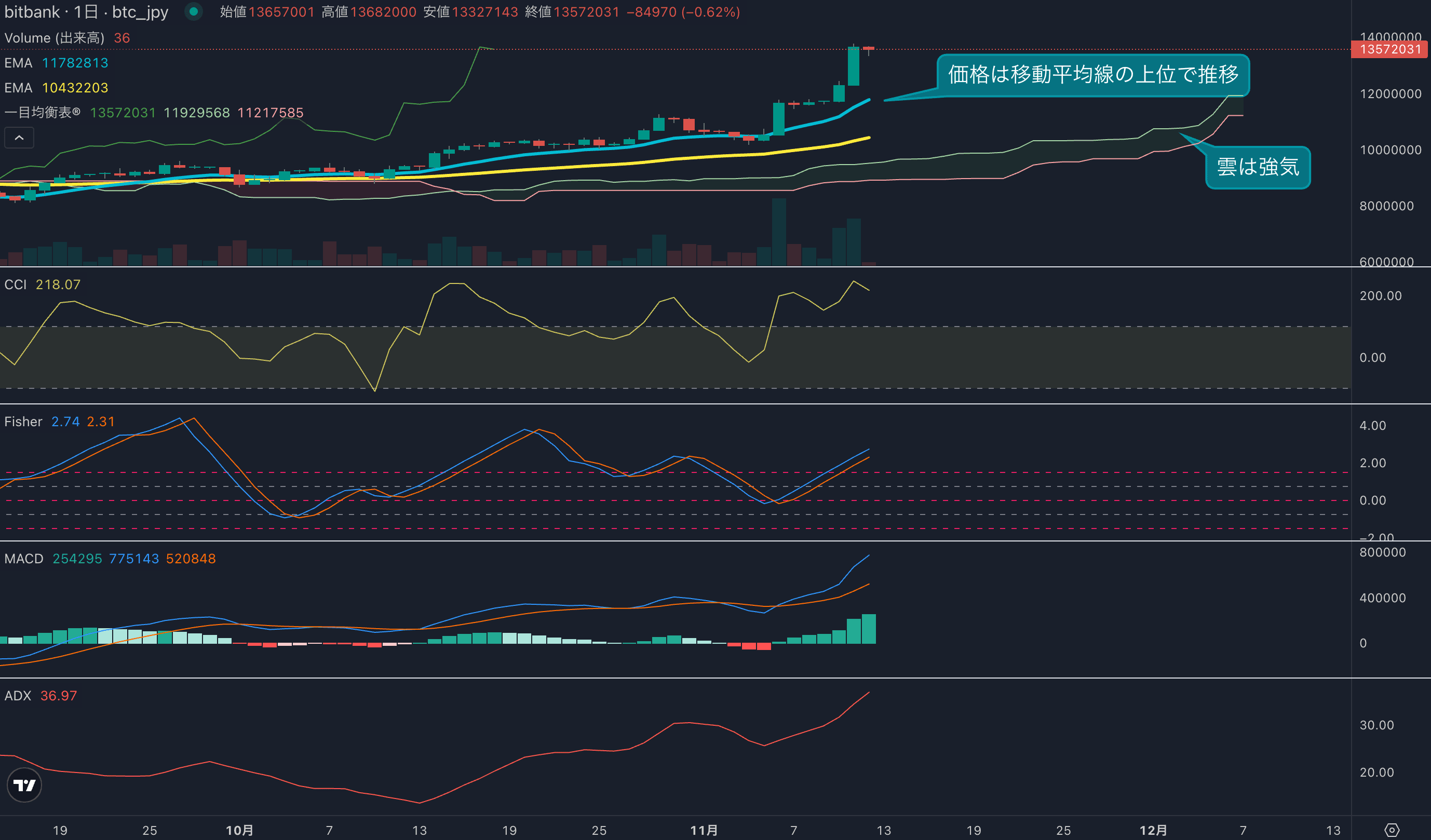
Task: Click the 10月 date on time axis
Action: [x=239, y=830]
